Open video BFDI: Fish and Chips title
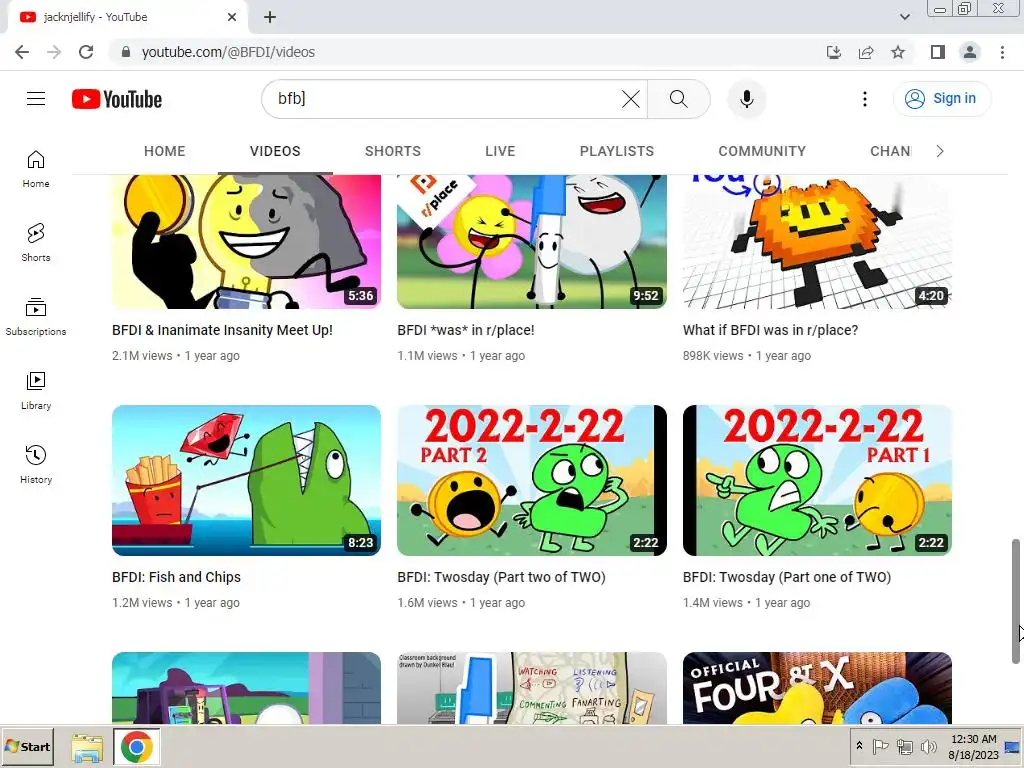Viewport: 1024px width, 768px height. [x=176, y=577]
